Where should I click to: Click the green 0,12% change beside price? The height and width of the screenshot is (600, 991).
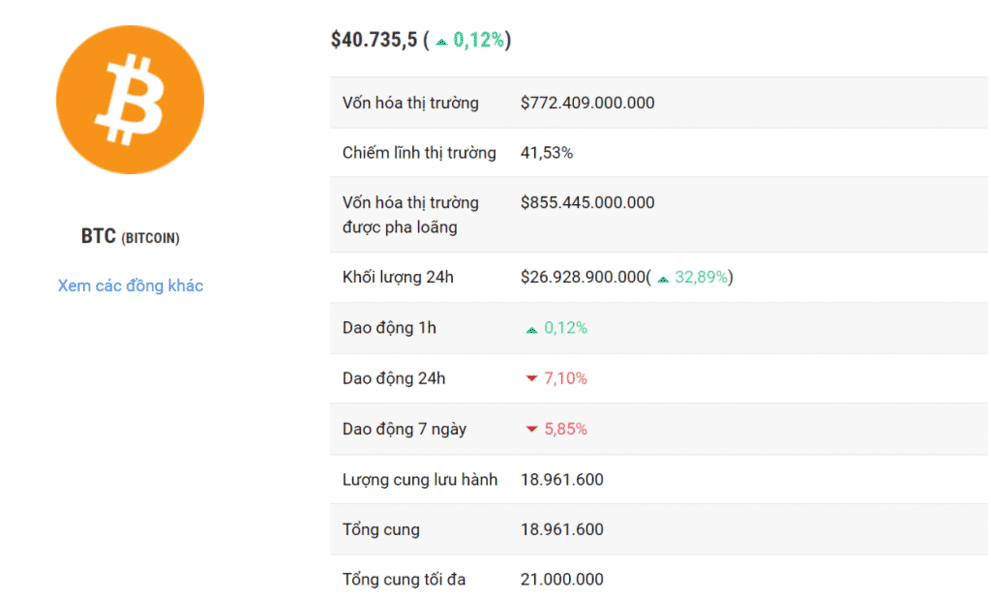(478, 40)
